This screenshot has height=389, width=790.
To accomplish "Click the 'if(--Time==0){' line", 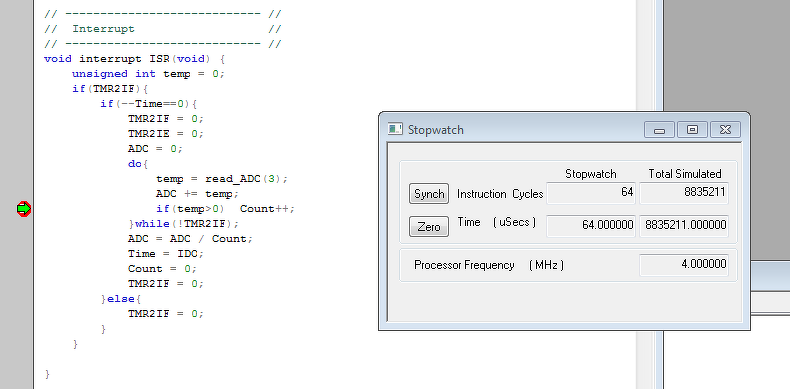I will pyautogui.click(x=148, y=104).
